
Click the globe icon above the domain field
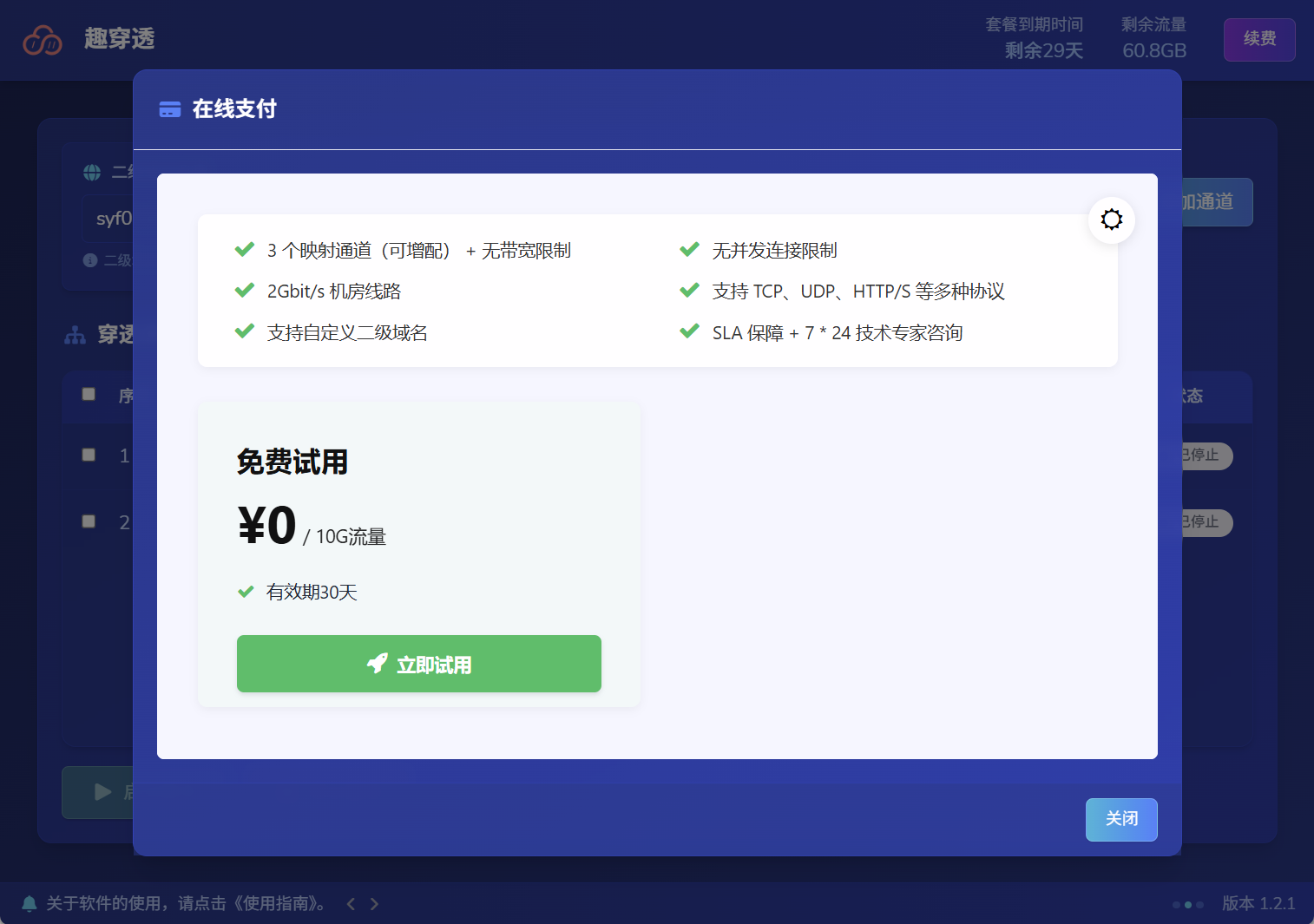[x=92, y=173]
